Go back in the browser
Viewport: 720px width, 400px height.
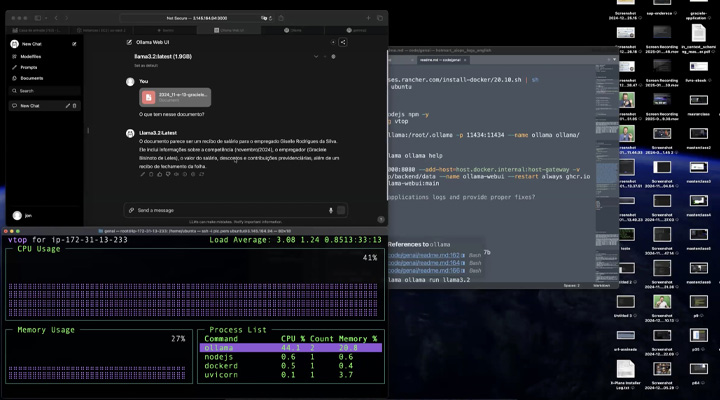56,18
